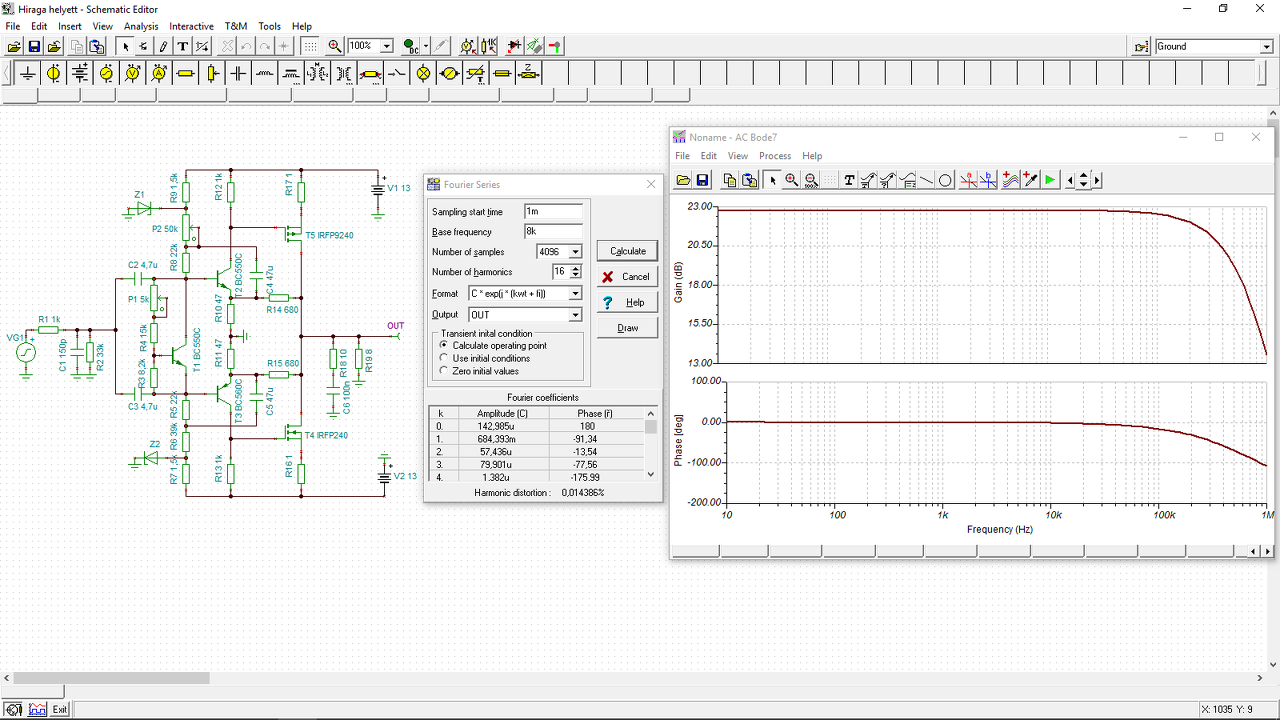Click the green run button in Bode window
This screenshot has width=1280, height=720.
(1050, 180)
